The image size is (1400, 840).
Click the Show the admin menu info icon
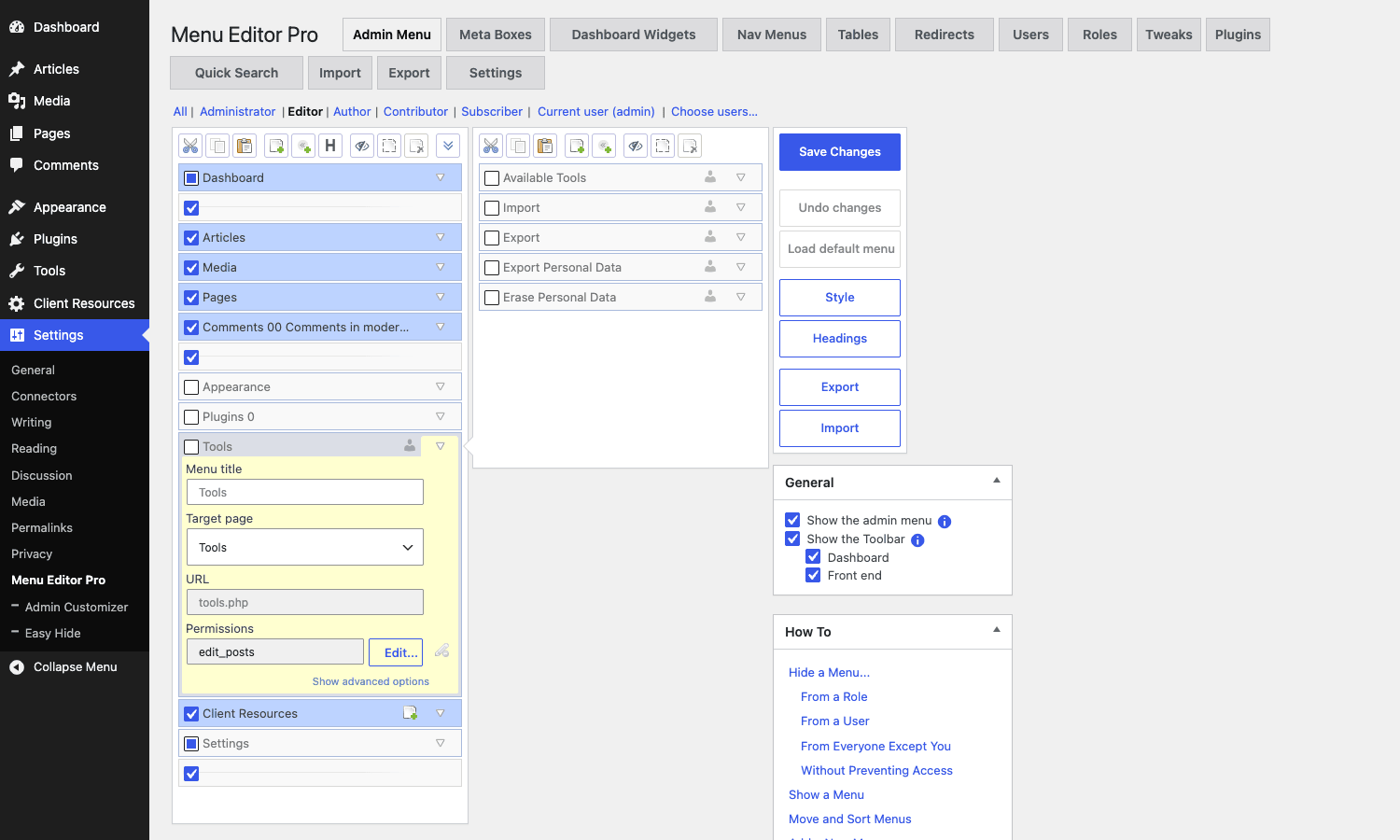945,522
